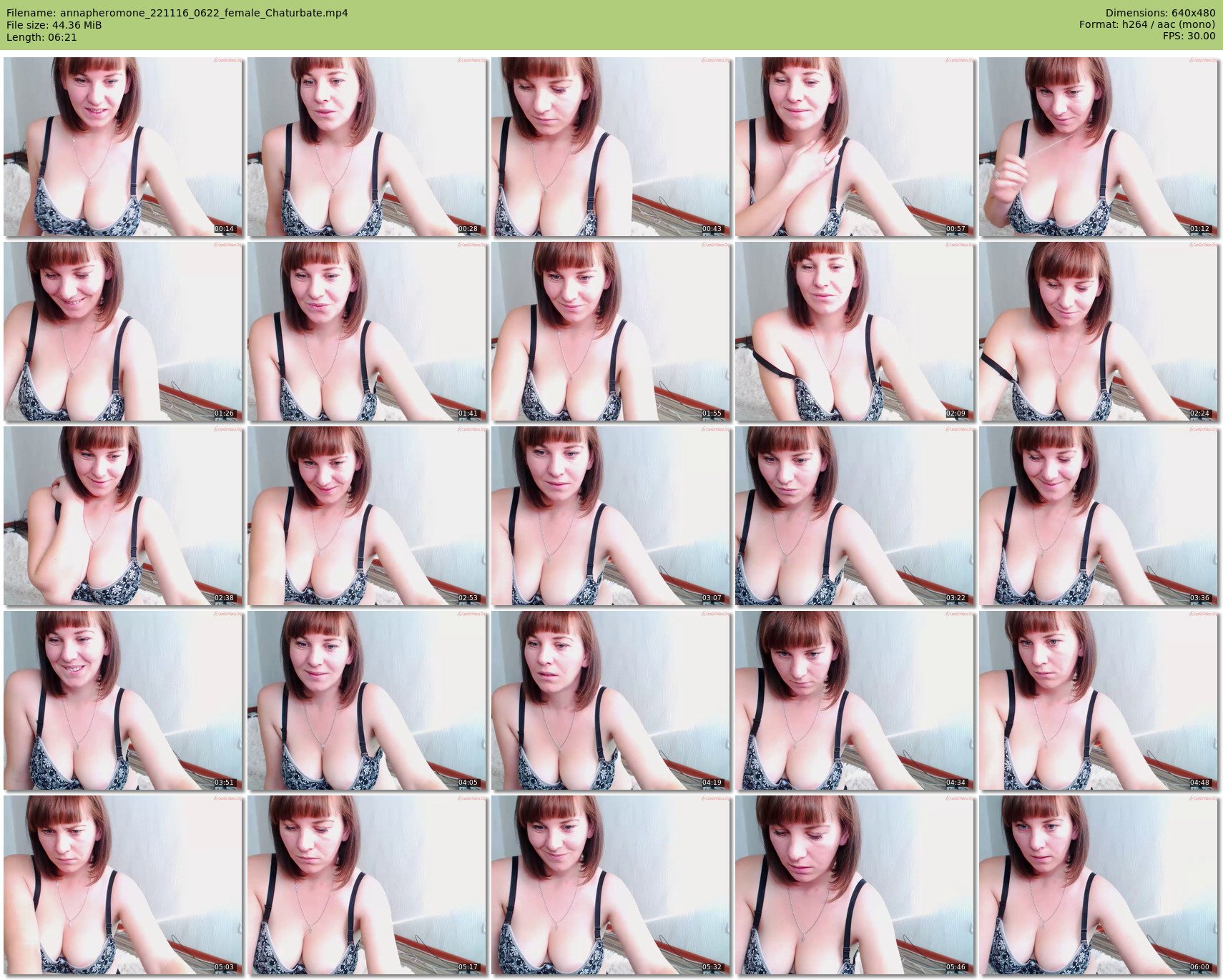1223x980 pixels.
Task: Select the 'FPS: 30.00' text
Action: click(x=1189, y=36)
